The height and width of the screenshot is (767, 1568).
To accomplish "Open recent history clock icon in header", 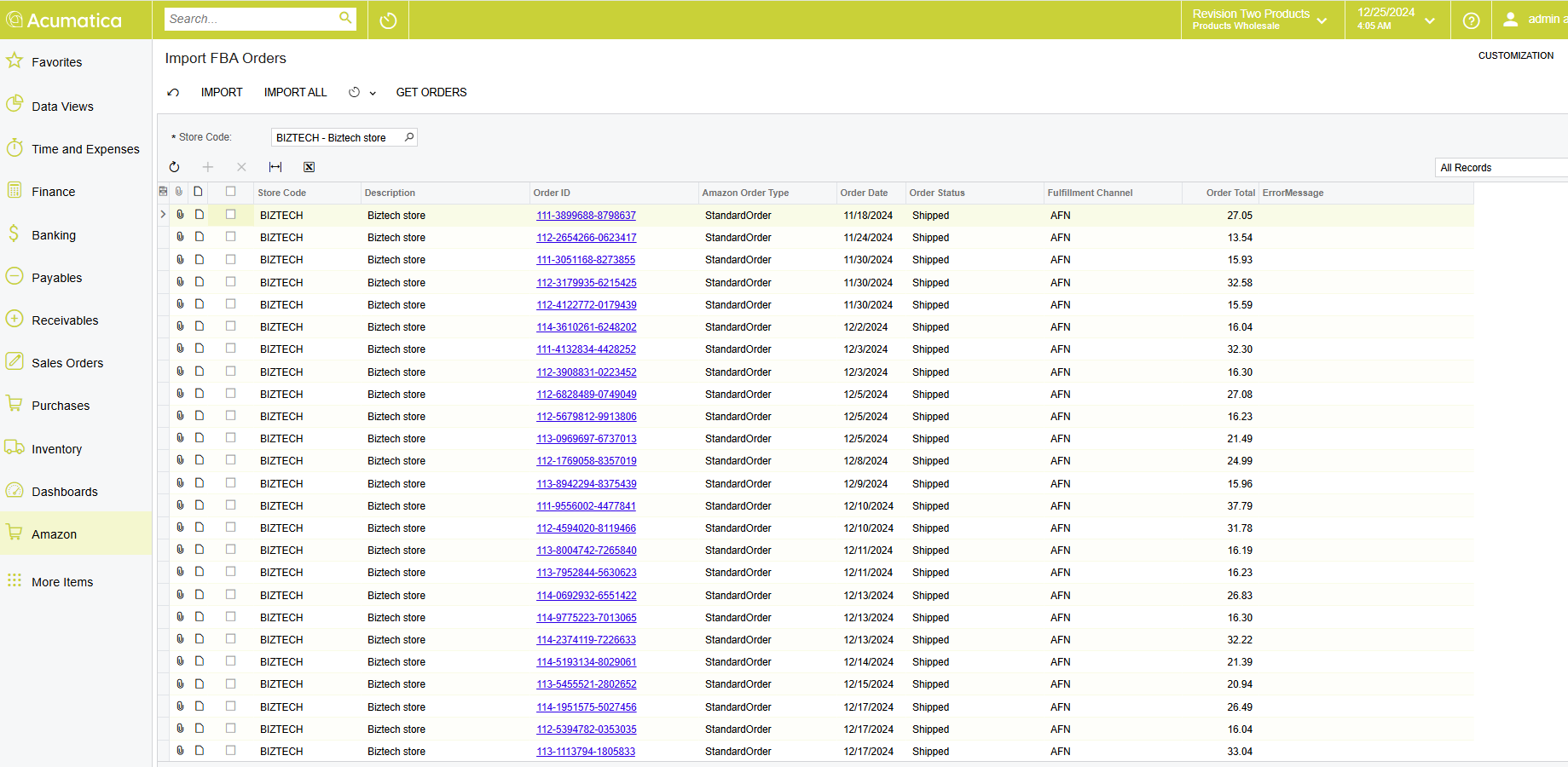I will [388, 20].
